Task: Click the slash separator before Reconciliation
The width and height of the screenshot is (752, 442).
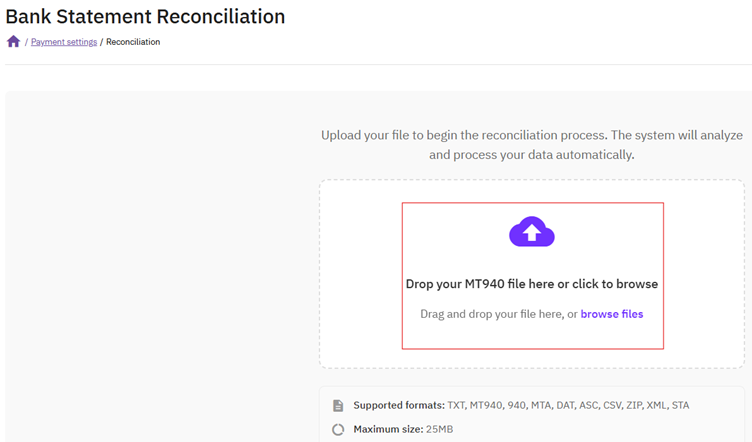Action: click(101, 42)
